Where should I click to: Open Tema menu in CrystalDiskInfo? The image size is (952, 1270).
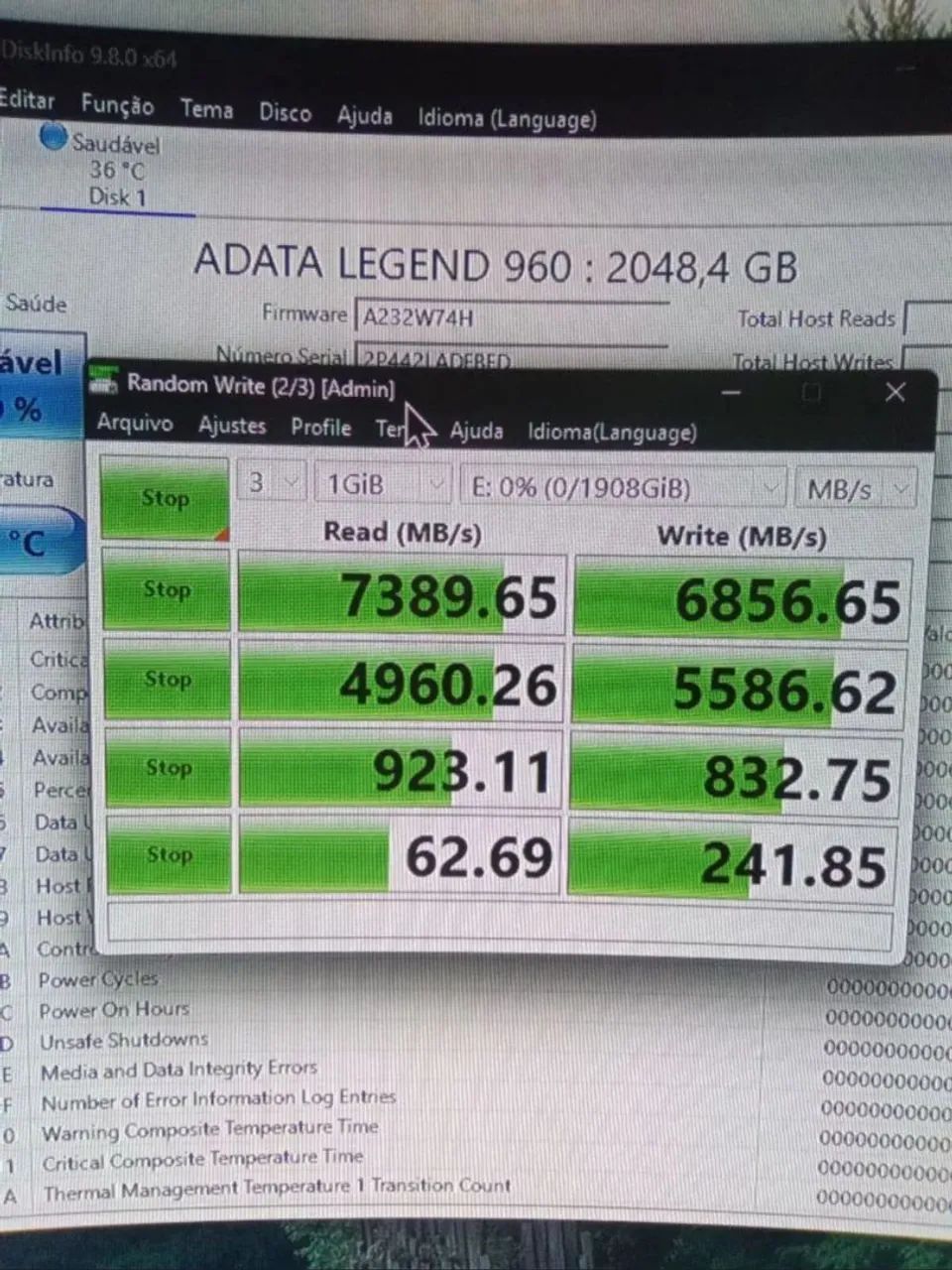click(206, 108)
